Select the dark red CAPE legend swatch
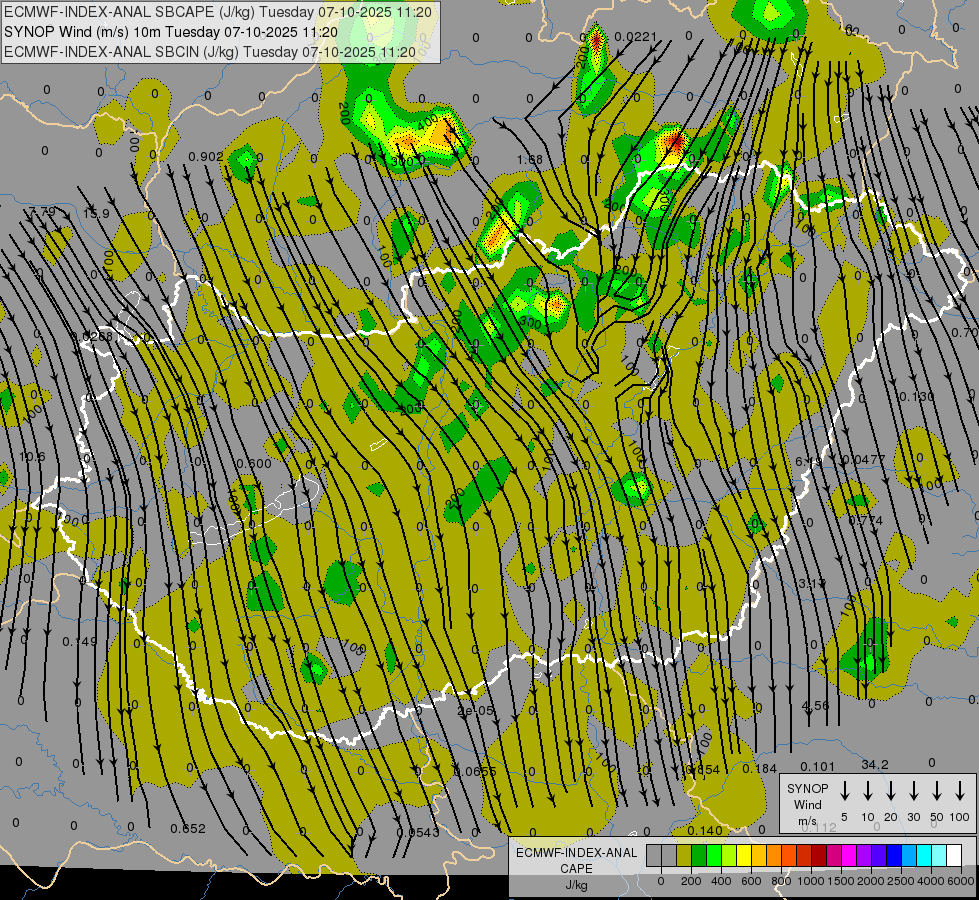 (819, 855)
